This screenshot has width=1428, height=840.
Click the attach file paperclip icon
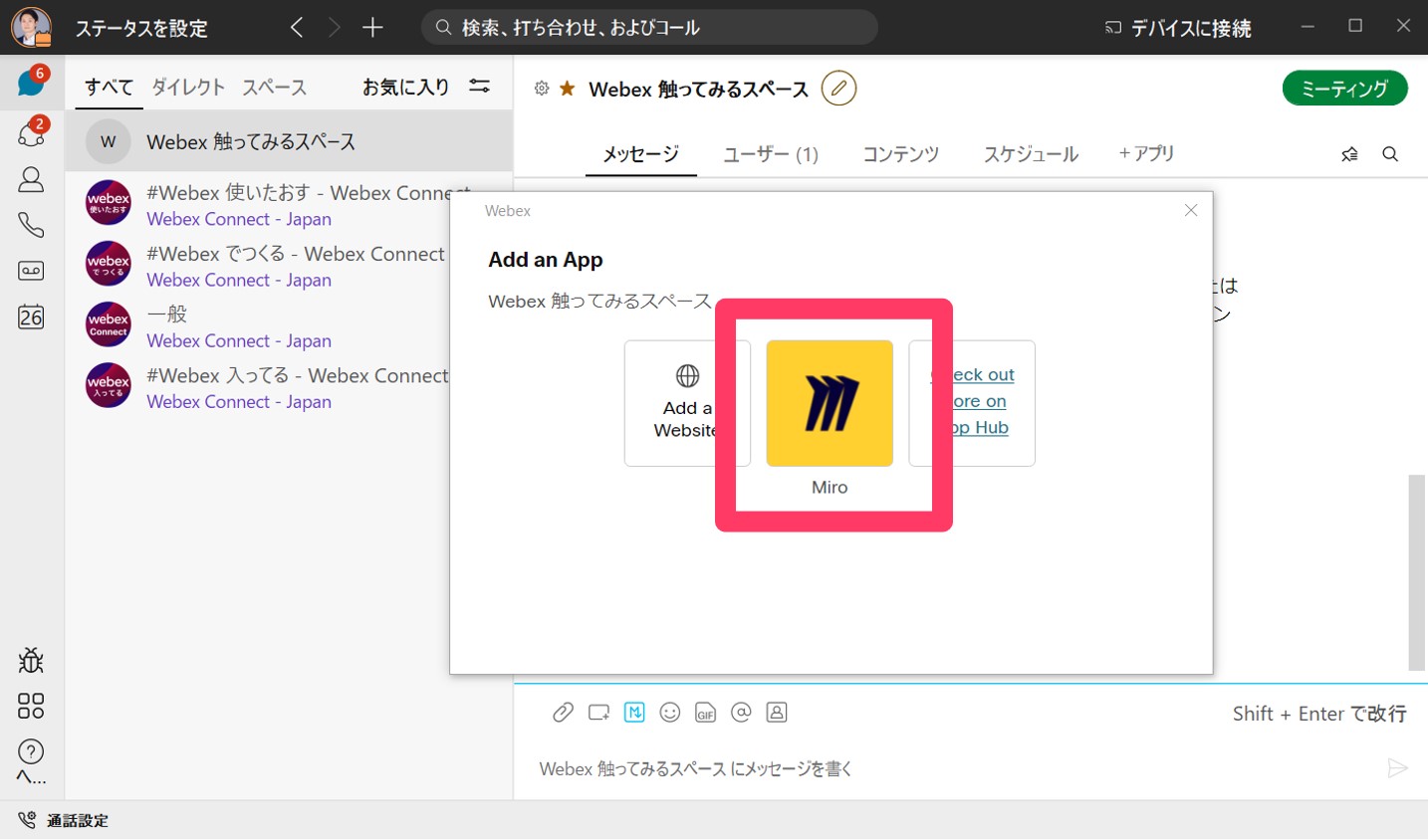[563, 713]
